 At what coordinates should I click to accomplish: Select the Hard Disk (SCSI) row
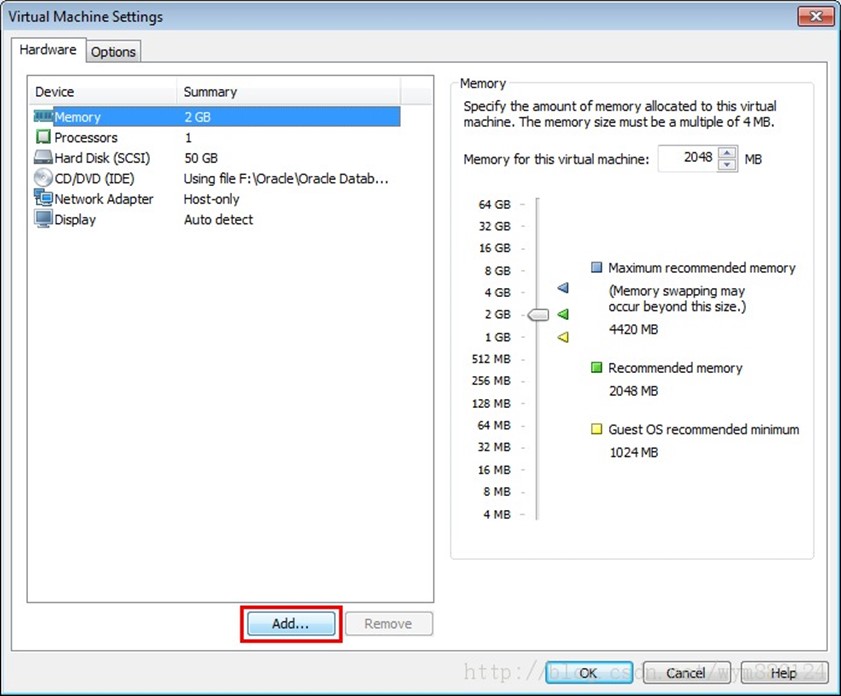point(217,158)
